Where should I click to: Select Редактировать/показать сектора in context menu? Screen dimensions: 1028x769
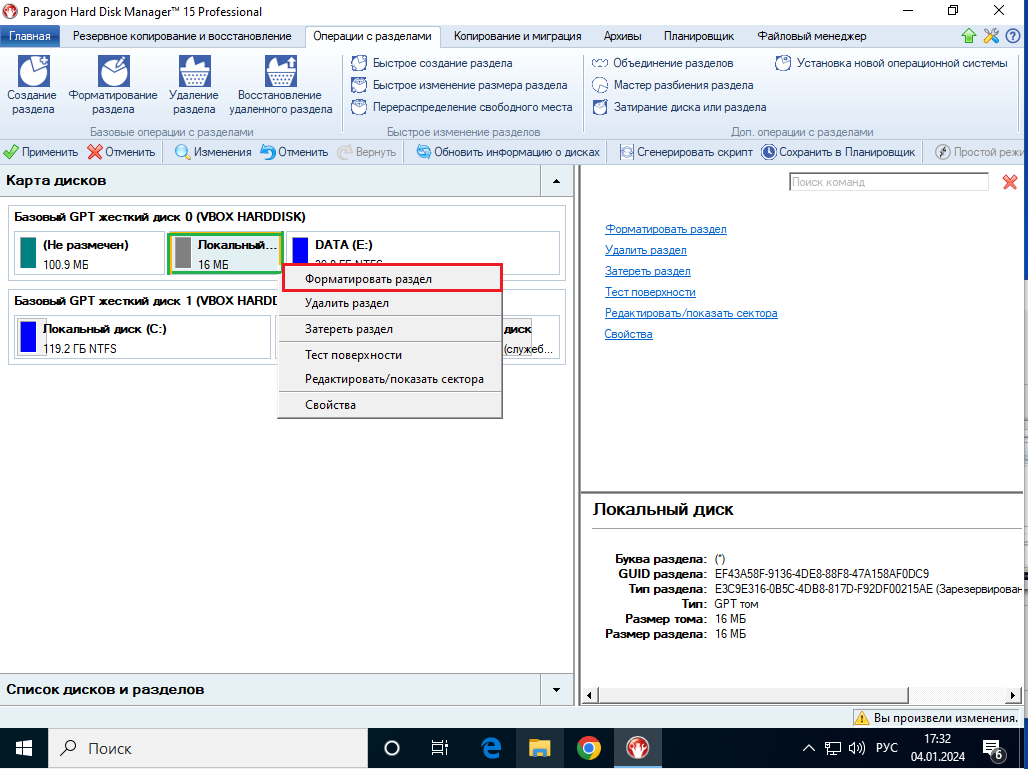[390, 379]
